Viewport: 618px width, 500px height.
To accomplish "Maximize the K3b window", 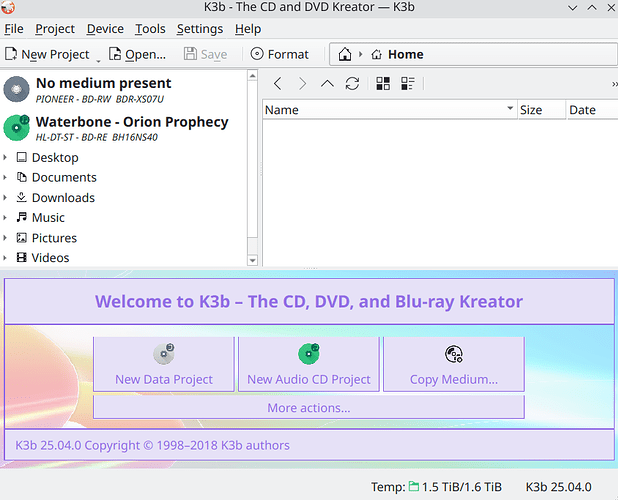I will tap(592, 7).
